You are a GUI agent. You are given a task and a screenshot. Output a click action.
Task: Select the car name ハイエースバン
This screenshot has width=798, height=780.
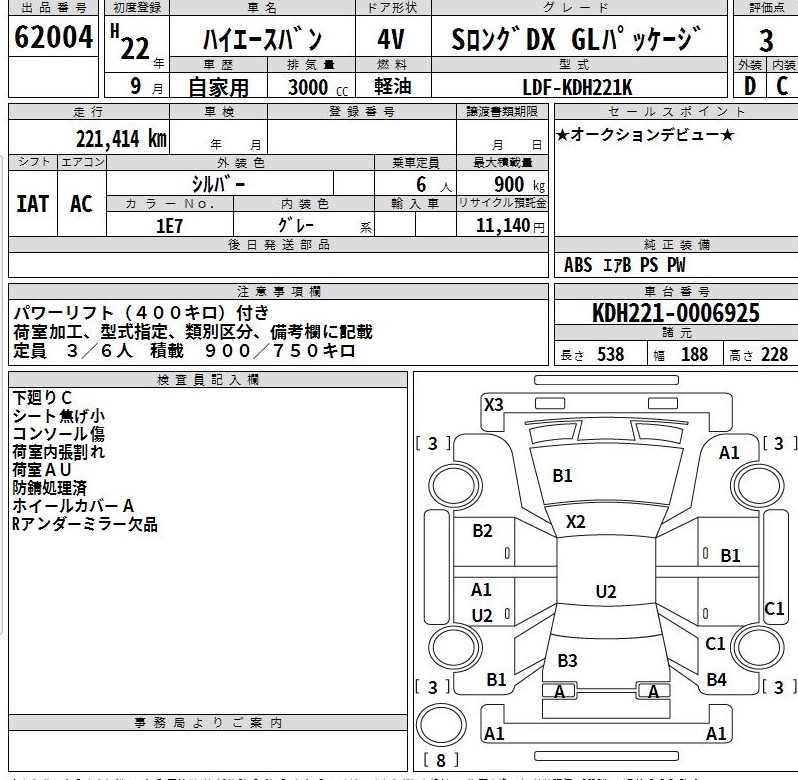(262, 39)
